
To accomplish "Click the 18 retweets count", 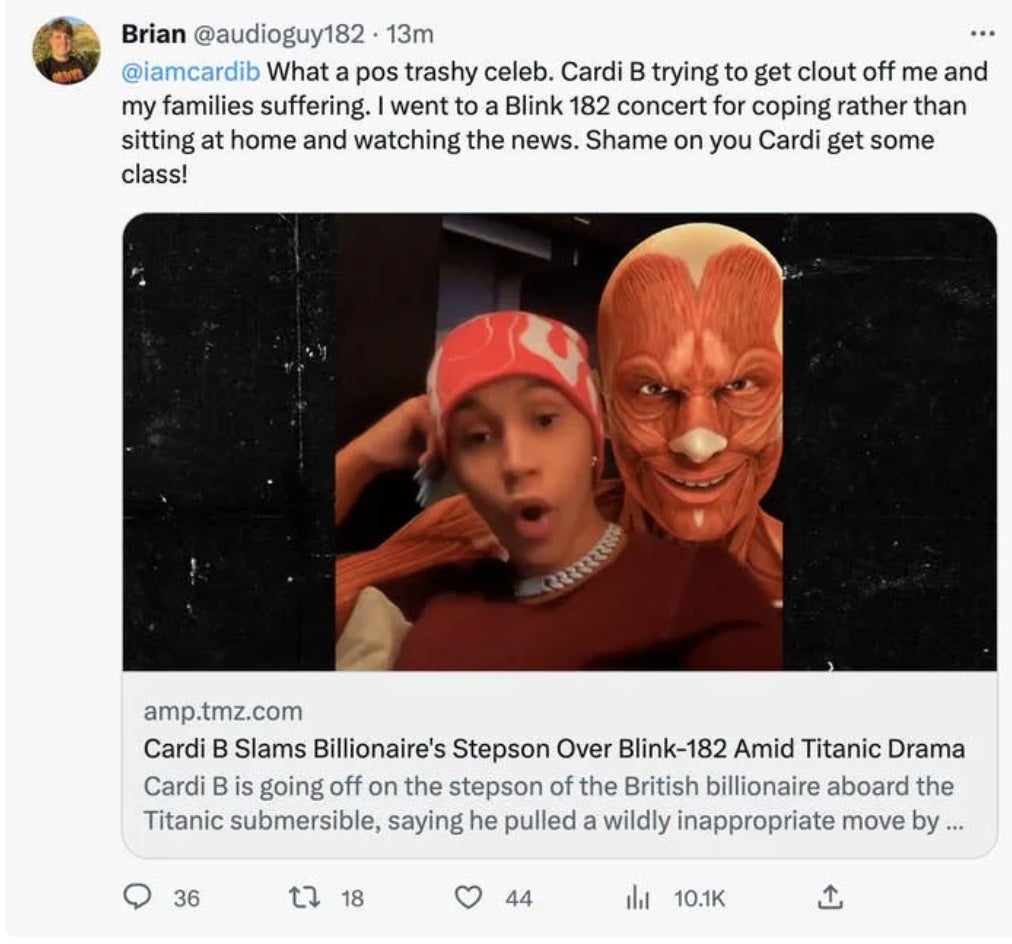I will pos(352,898).
